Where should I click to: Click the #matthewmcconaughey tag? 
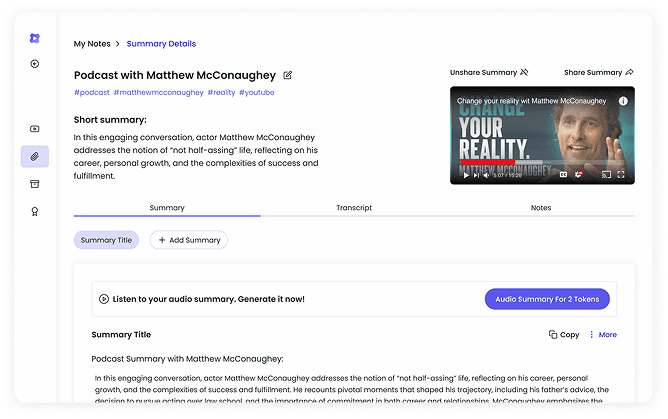coord(158,92)
